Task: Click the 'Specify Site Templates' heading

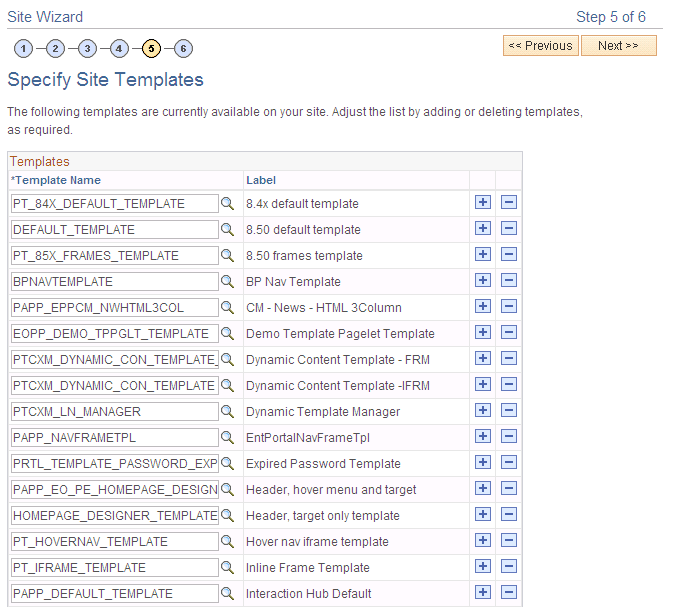Action: (x=106, y=80)
